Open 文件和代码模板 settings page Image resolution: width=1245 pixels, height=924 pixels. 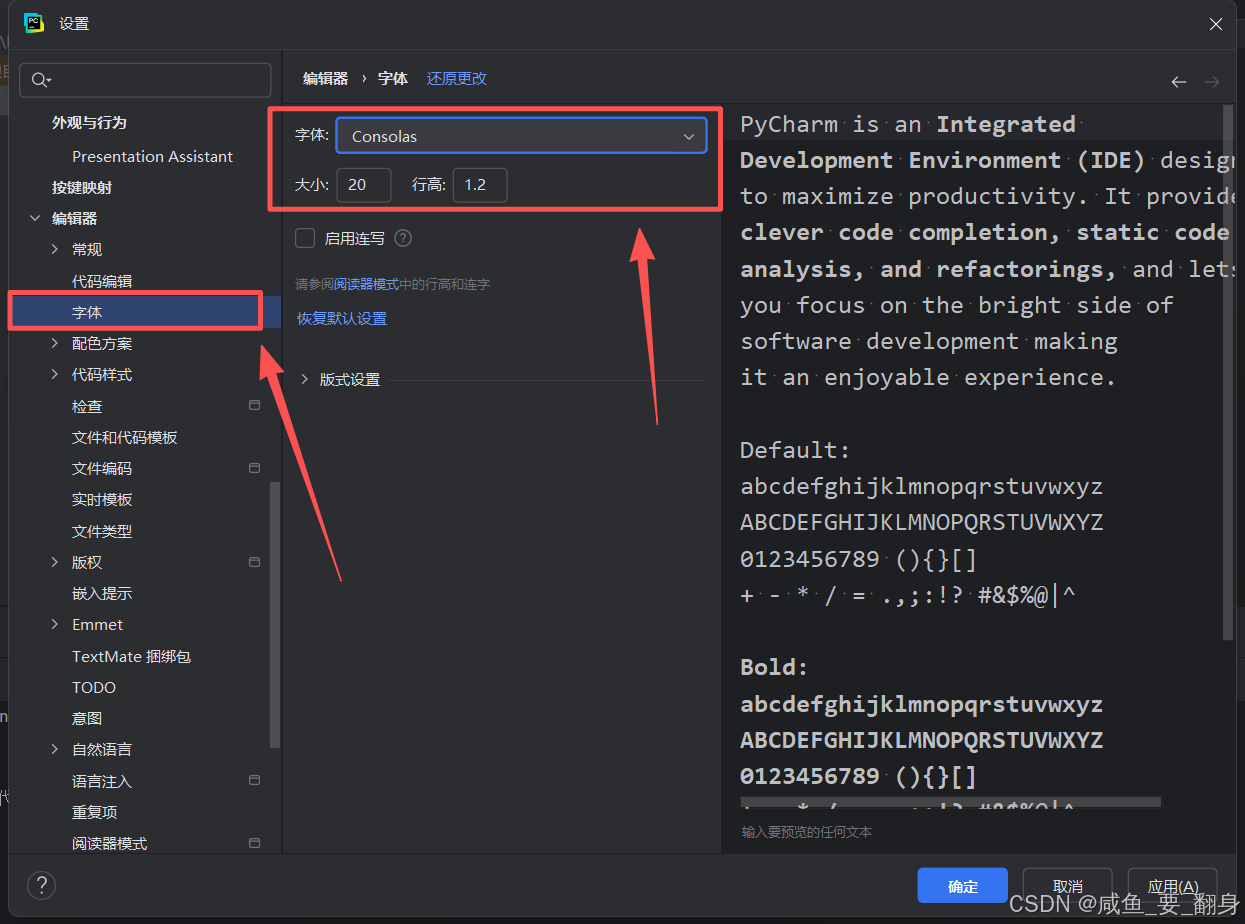125,437
